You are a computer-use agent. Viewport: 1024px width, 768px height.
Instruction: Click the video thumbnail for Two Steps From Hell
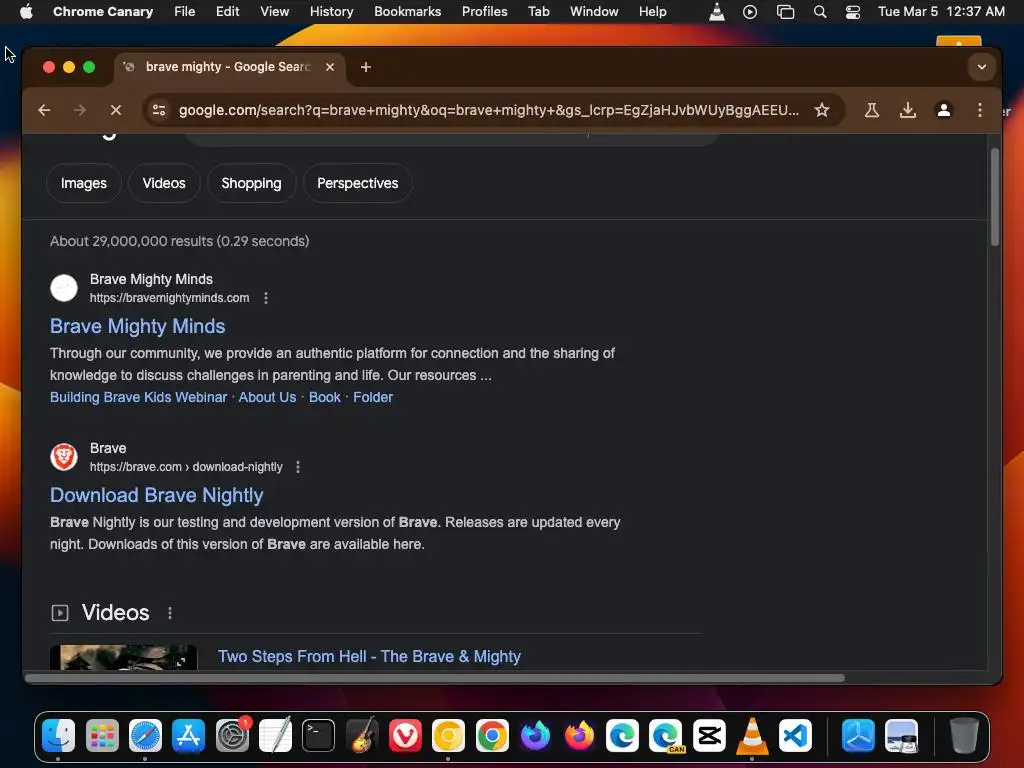click(x=123, y=657)
